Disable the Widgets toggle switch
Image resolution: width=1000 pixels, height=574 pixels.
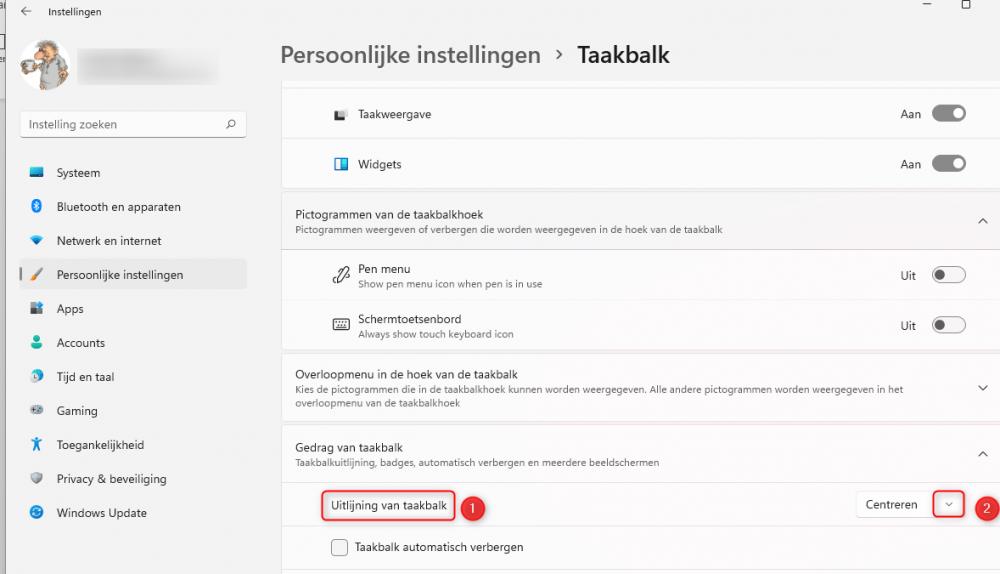point(948,164)
